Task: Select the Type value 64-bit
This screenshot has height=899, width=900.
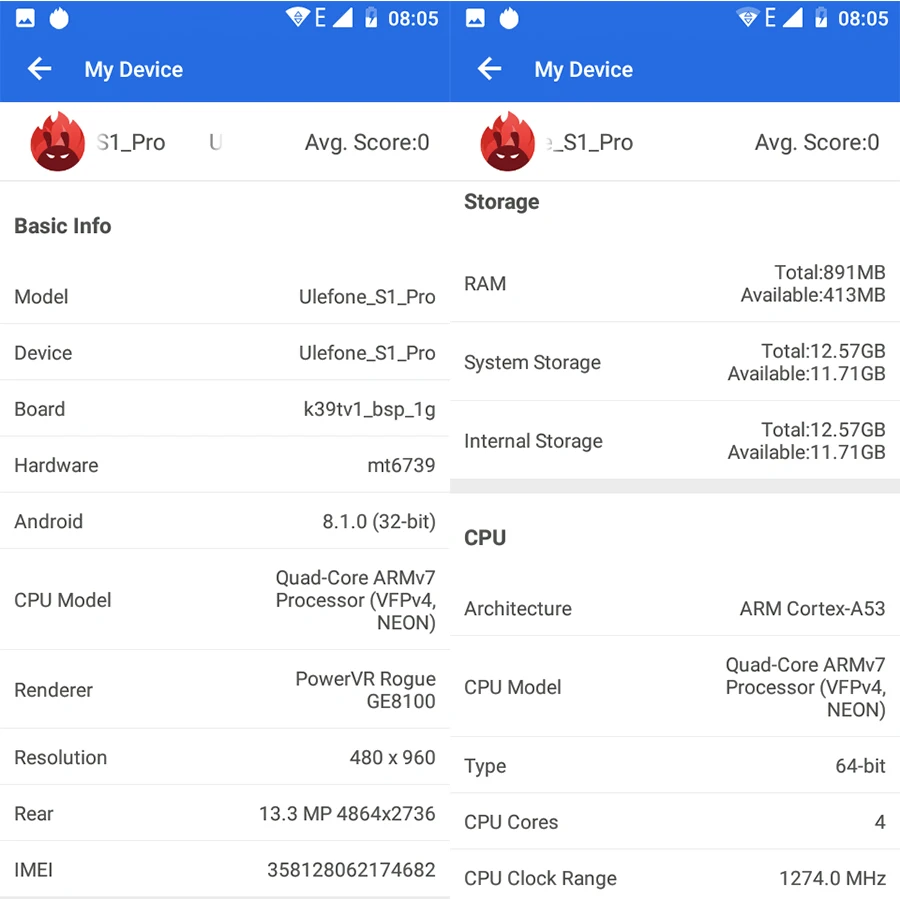Action: [860, 766]
